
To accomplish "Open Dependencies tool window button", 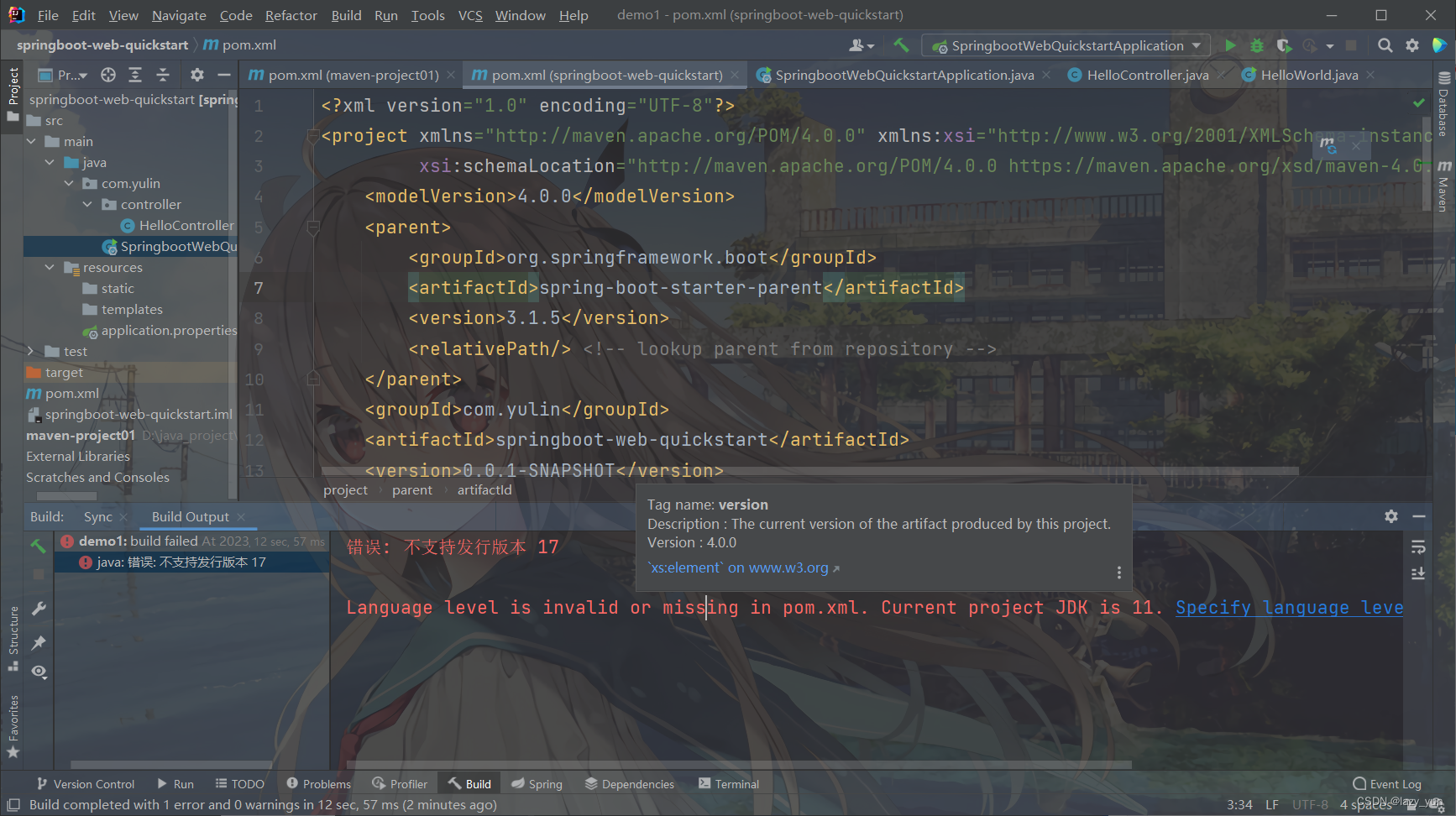I will 630,783.
